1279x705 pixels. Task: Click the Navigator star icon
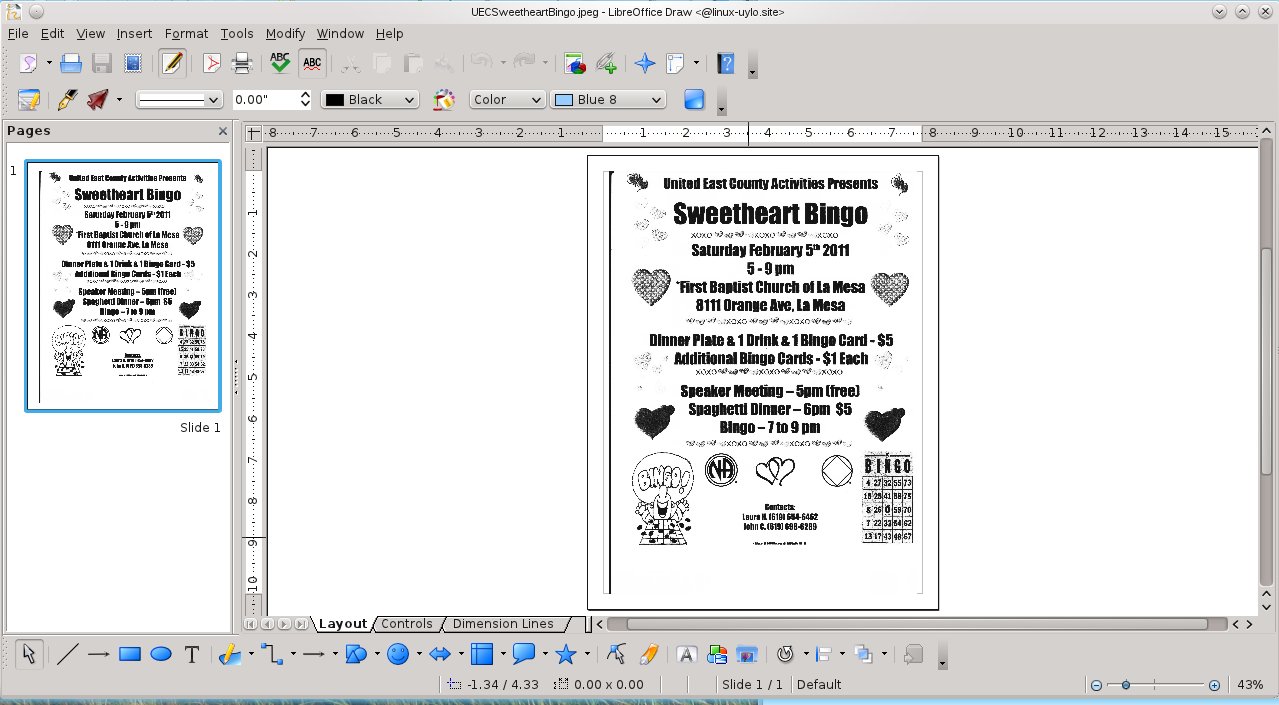pyautogui.click(x=645, y=64)
